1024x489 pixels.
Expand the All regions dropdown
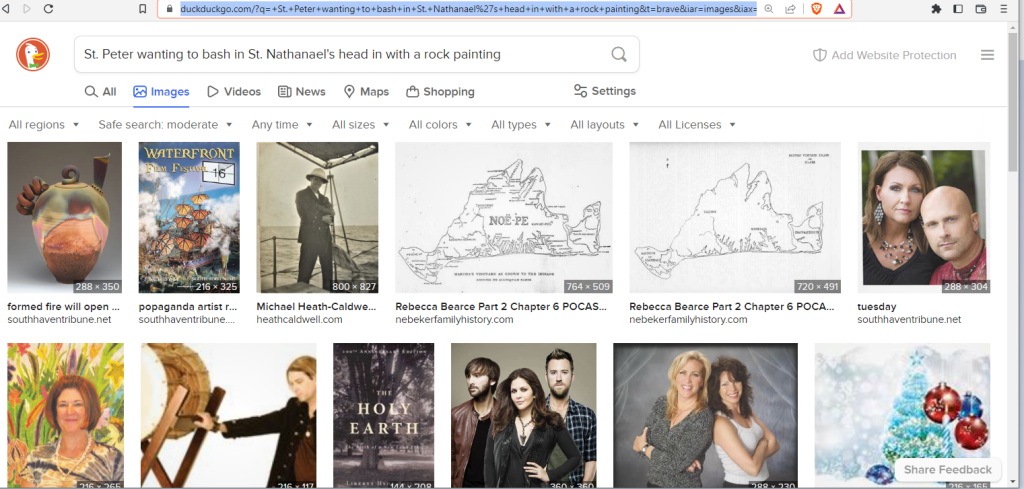tap(44, 125)
